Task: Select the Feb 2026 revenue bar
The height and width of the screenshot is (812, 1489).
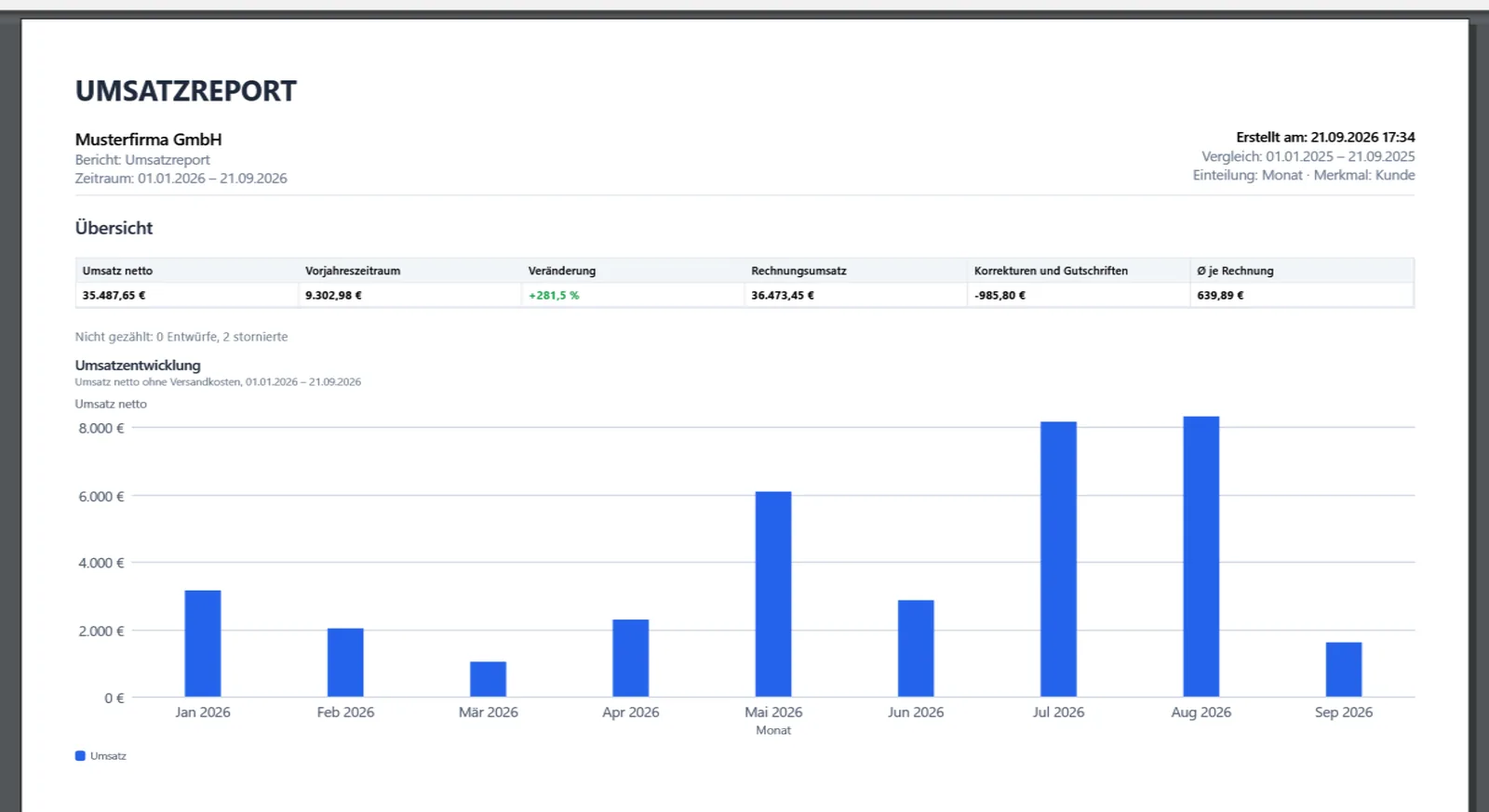Action: pyautogui.click(x=345, y=663)
